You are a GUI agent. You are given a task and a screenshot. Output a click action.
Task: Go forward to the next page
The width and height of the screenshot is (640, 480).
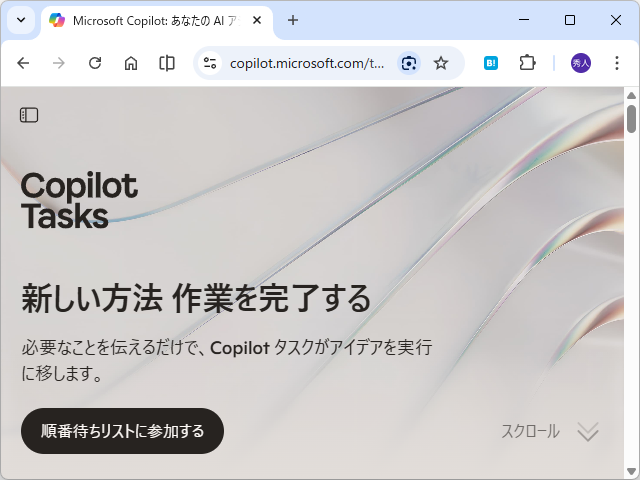pyautogui.click(x=59, y=63)
